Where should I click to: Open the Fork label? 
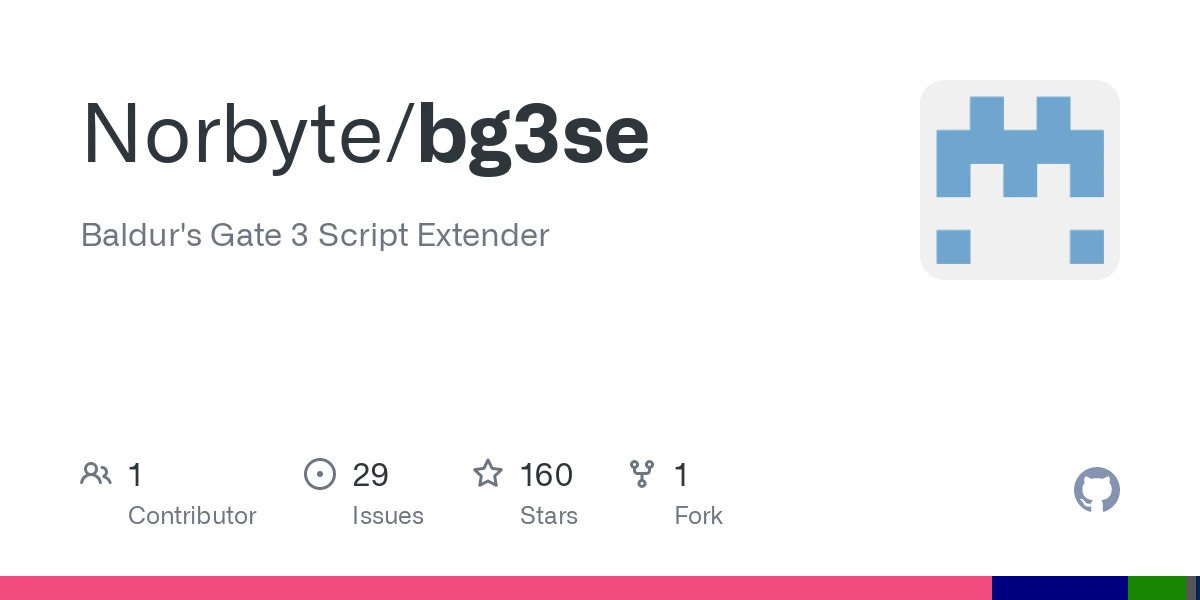(698, 516)
